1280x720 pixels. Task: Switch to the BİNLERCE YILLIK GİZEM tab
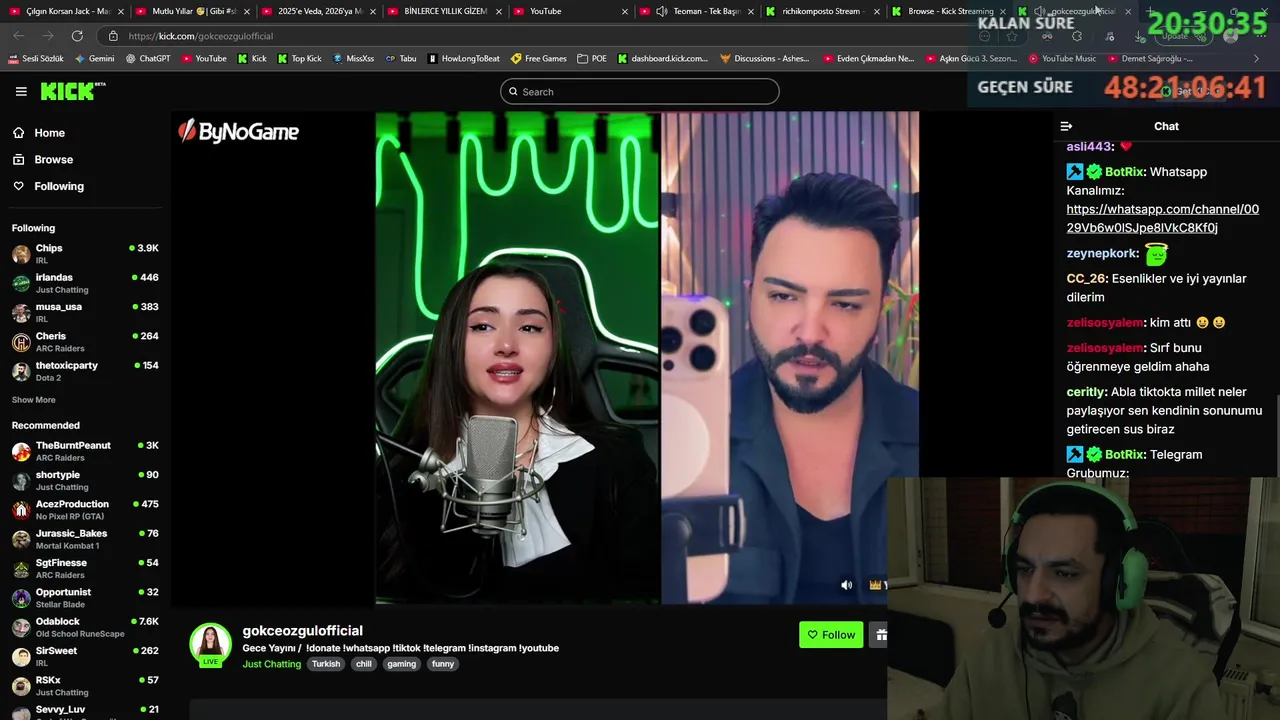point(444,11)
